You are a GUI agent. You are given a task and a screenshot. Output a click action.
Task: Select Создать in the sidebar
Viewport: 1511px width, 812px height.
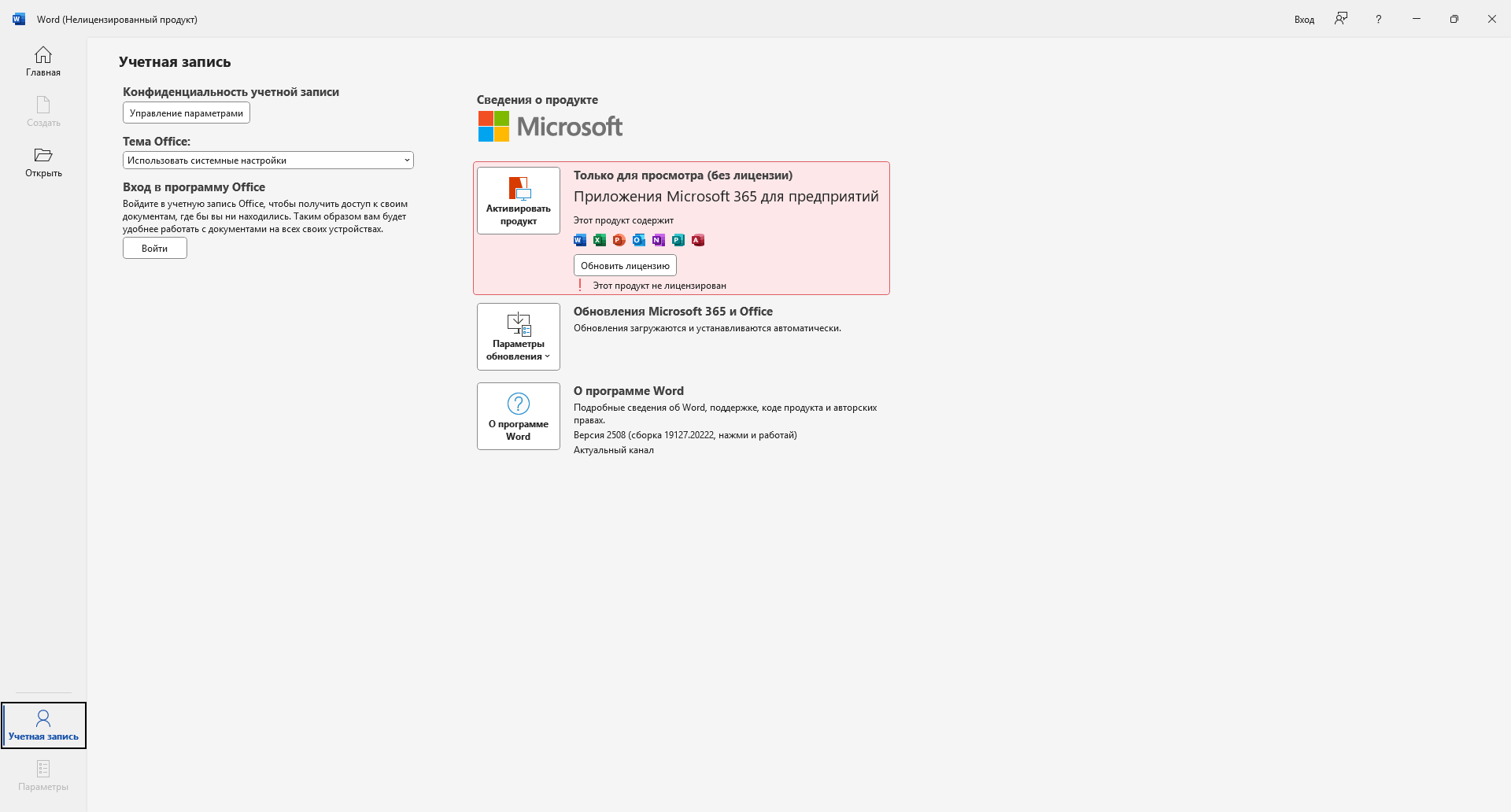(43, 113)
